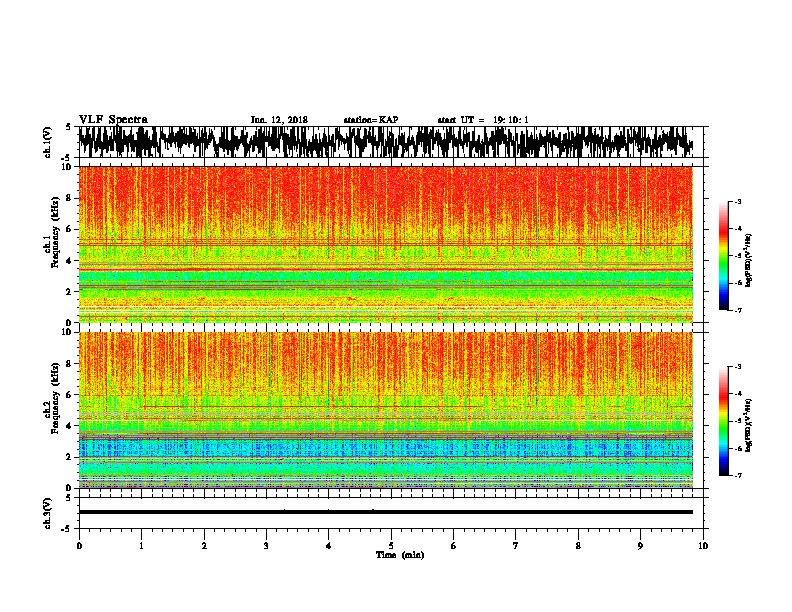Click the time axis tick label 4

329,546
